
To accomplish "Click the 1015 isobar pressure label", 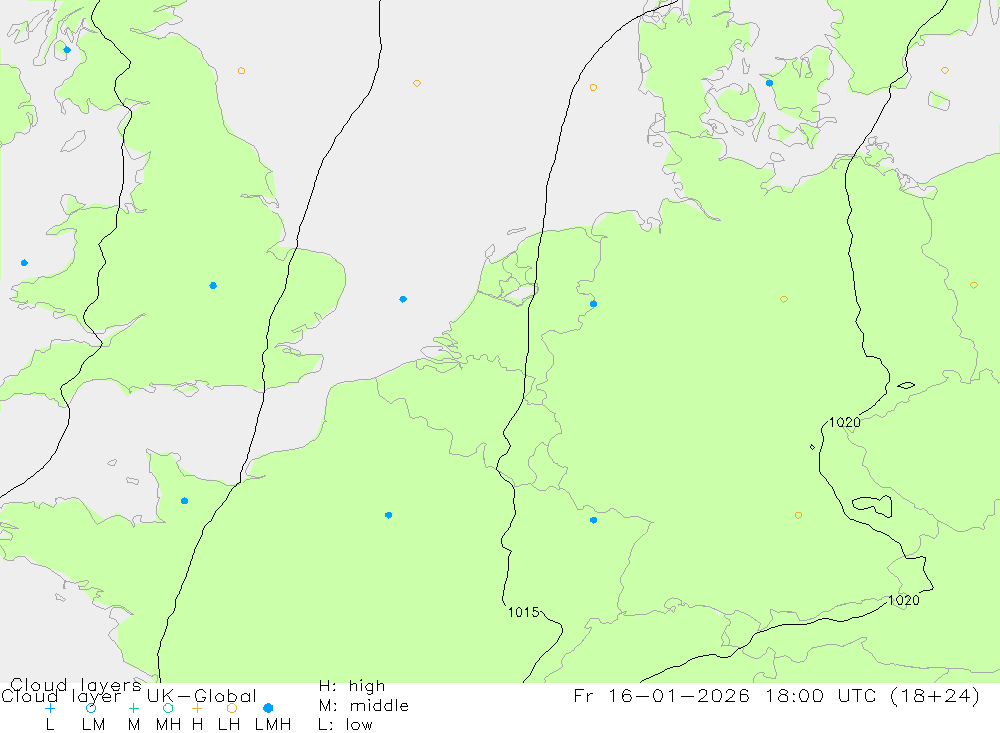I will click(524, 612).
